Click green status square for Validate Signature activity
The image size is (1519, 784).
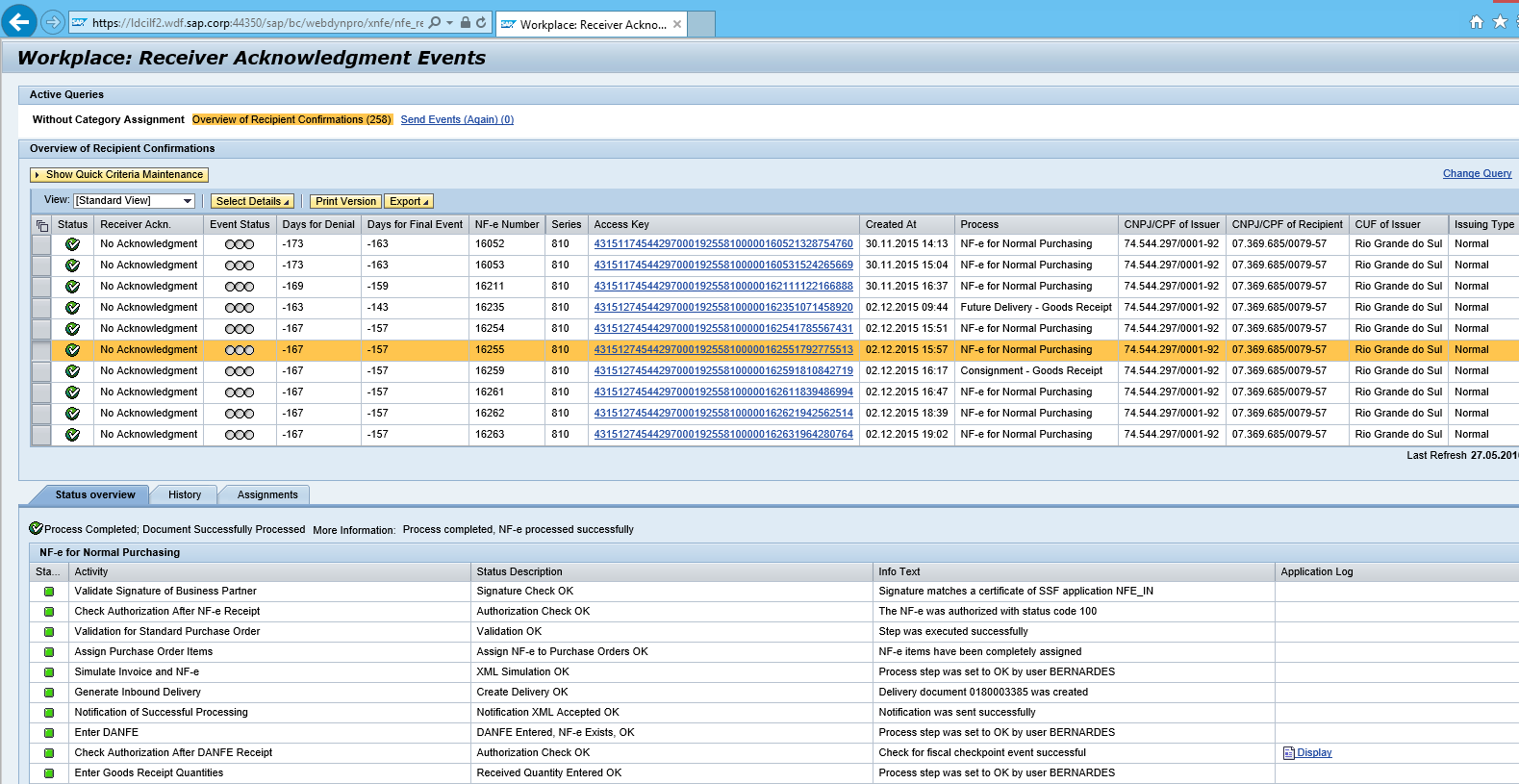point(49,592)
